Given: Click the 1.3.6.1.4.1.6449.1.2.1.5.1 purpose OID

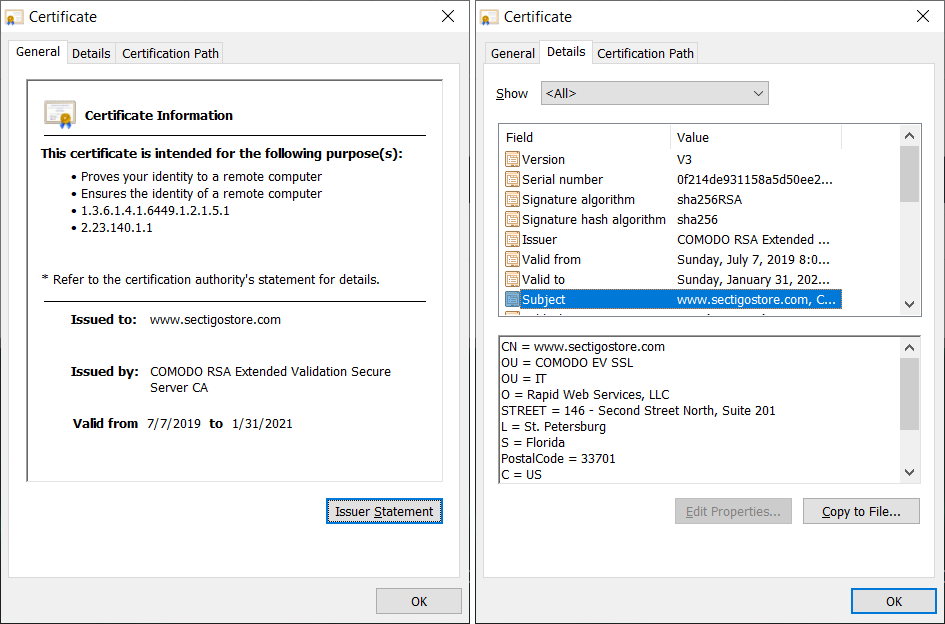Looking at the screenshot, I should pos(155,210).
